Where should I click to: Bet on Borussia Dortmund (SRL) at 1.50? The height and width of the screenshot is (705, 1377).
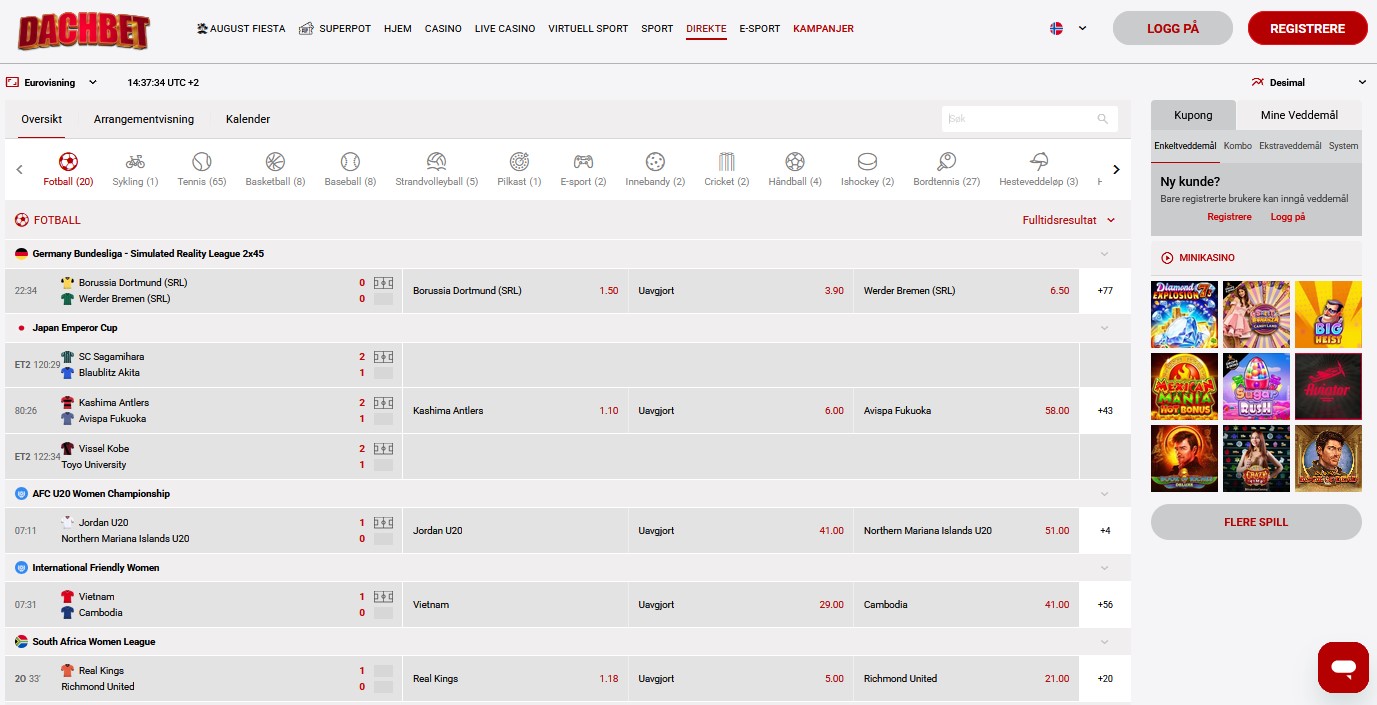515,291
